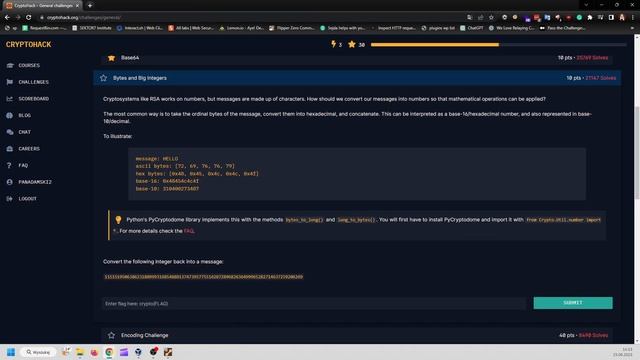Click the taskbar search box
This screenshot has height=360, width=640.
(38, 352)
